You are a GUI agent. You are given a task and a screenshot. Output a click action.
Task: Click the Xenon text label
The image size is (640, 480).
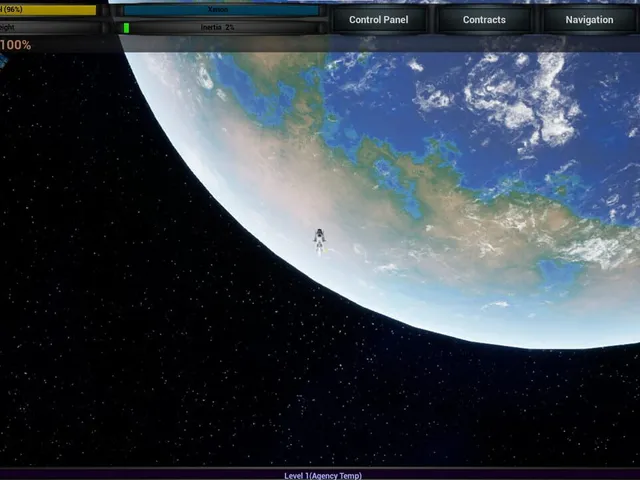(x=218, y=9)
